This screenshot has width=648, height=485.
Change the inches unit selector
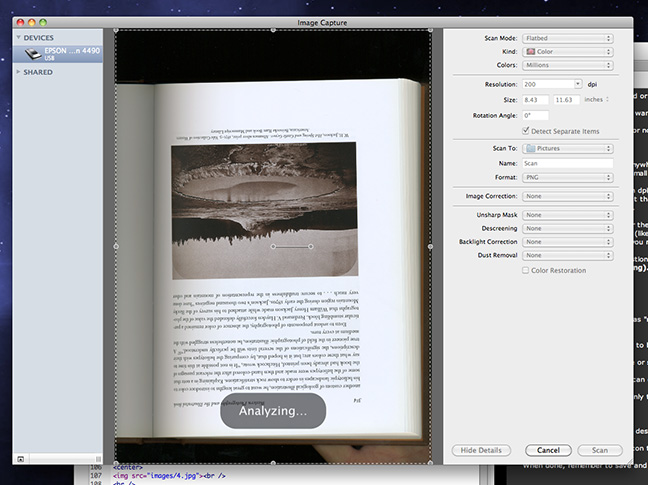click(596, 100)
